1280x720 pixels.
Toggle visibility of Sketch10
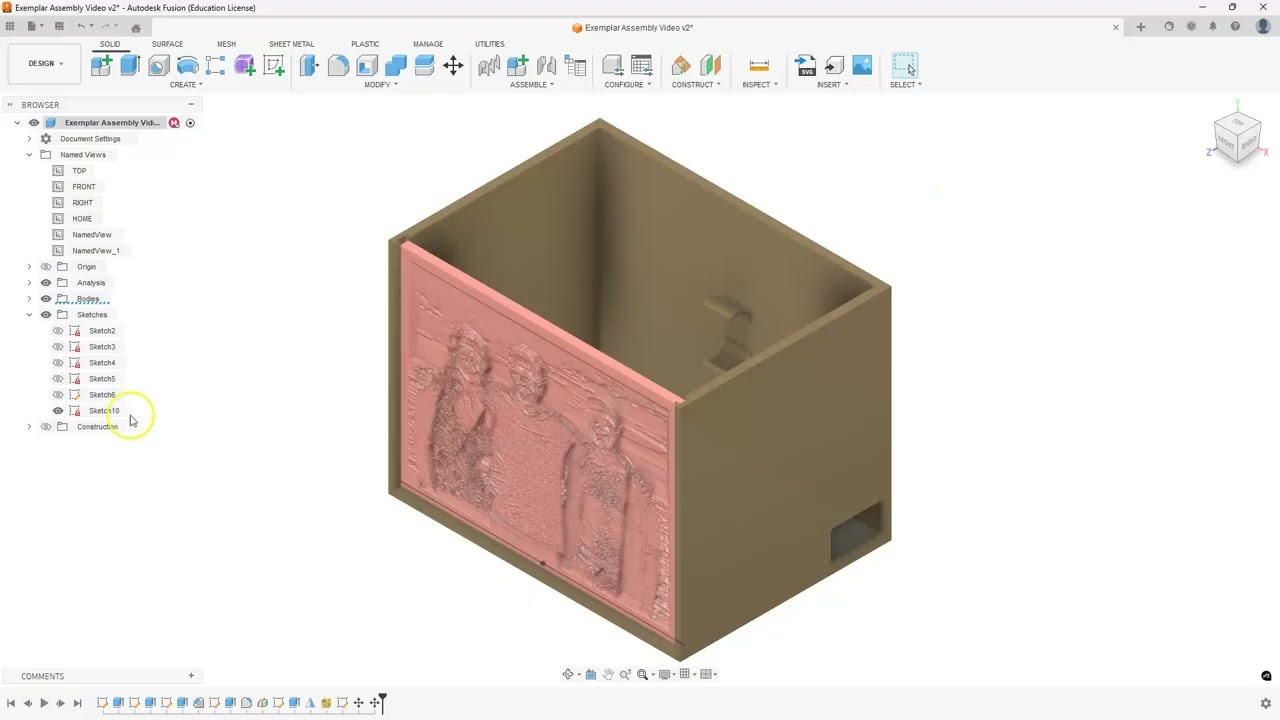58,411
